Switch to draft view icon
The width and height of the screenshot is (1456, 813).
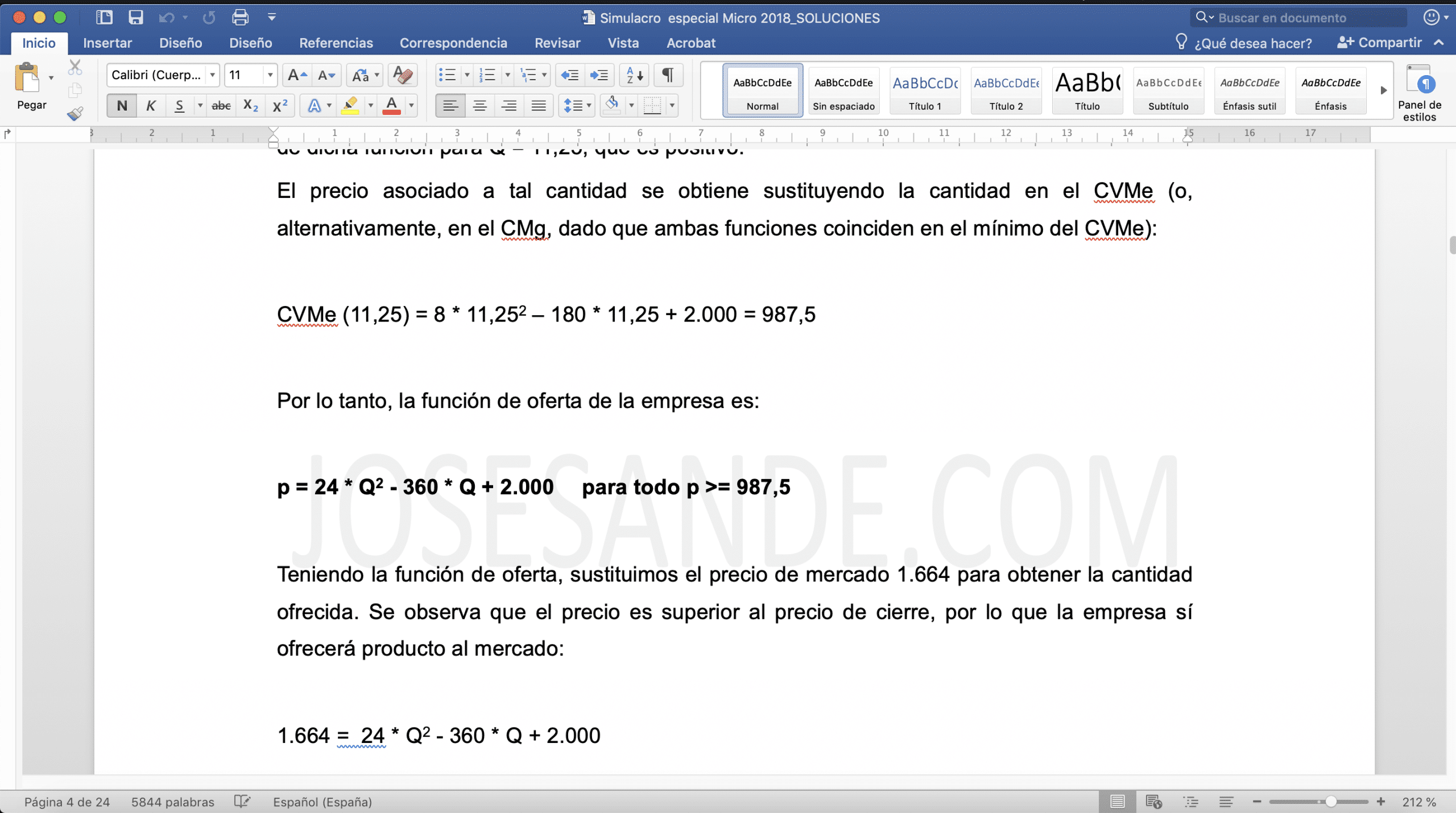[x=1226, y=801]
